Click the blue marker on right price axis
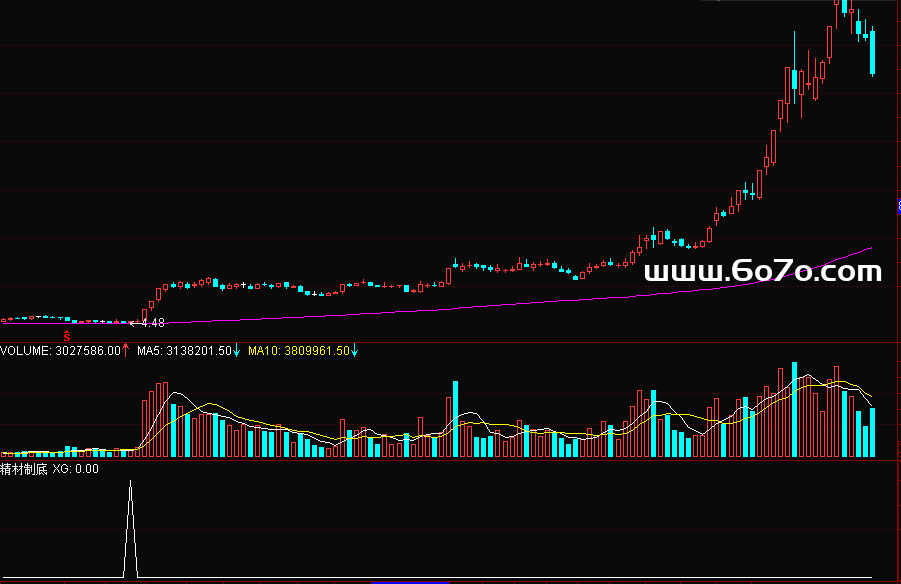This screenshot has height=584, width=901. (x=898, y=206)
